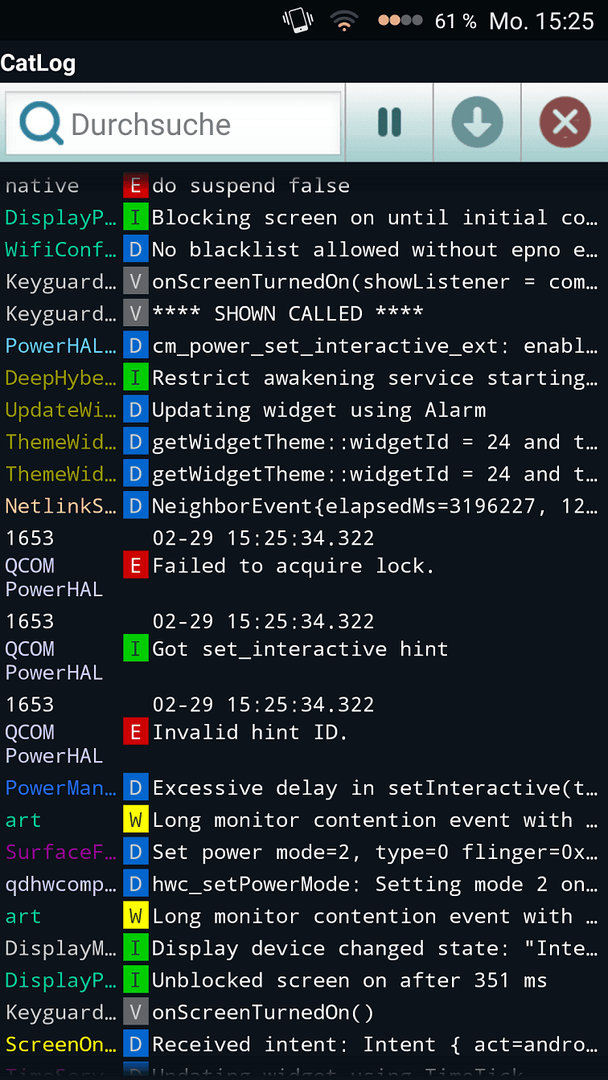Focus the Durchsuche search field
Image resolution: width=608 pixels, height=1080 pixels.
point(174,123)
